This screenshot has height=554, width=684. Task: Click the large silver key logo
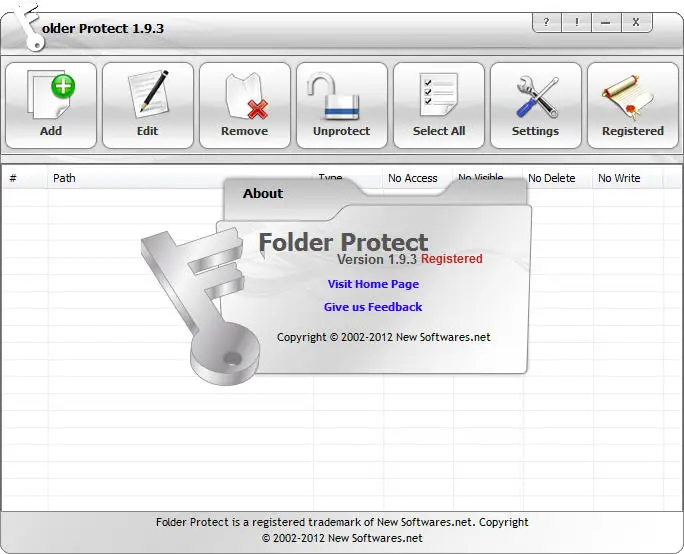tap(201, 308)
